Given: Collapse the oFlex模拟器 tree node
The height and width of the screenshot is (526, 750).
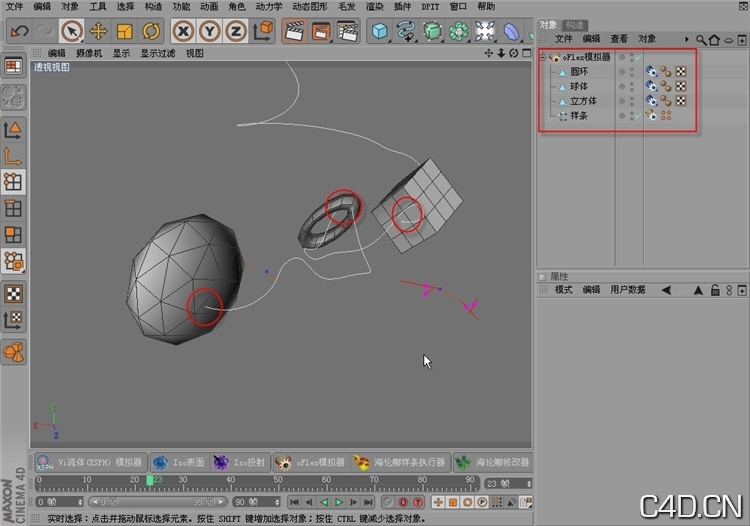Looking at the screenshot, I should pos(543,58).
